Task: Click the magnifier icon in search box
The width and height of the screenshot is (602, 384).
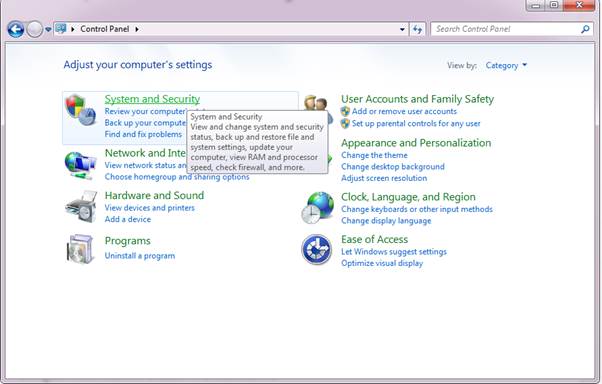Action: 585,29
